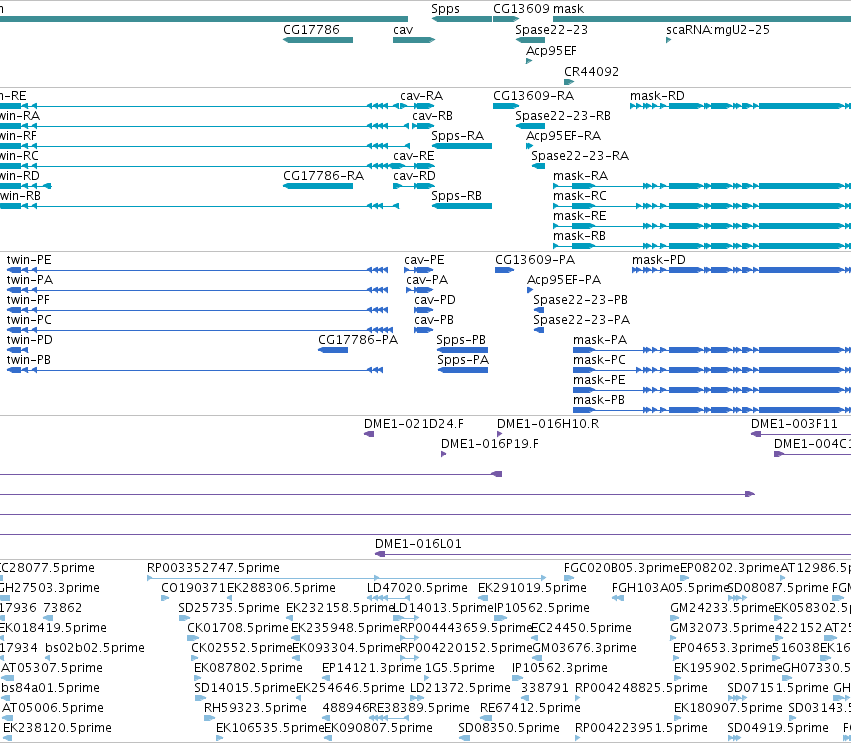Select the Spps-RA transcript label
This screenshot has width=851, height=743.
[458, 136]
